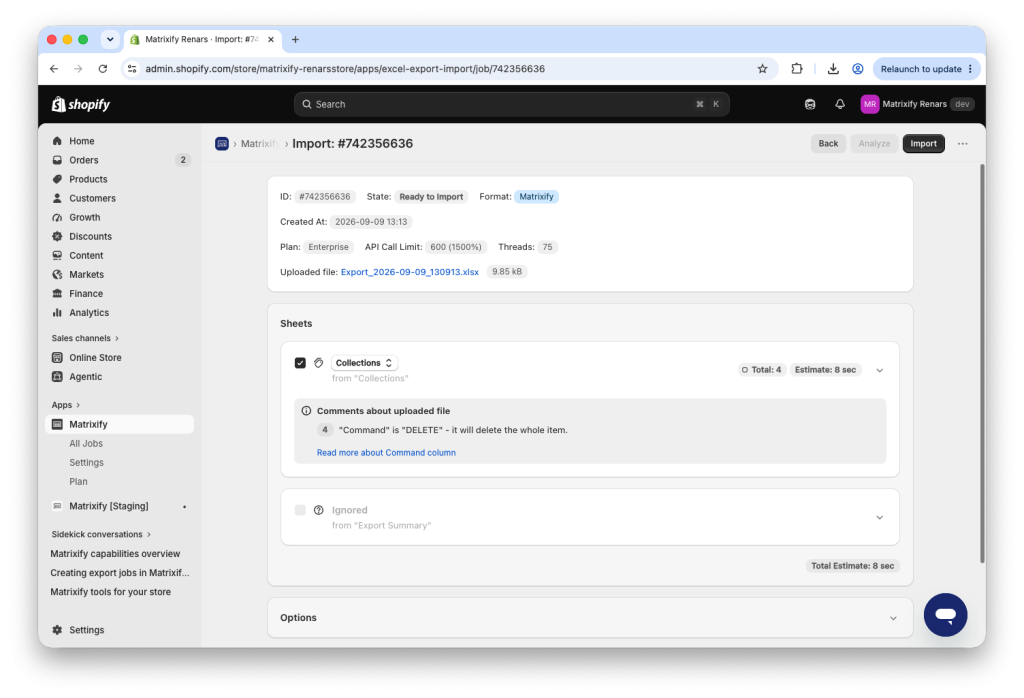
Task: Open the more actions ellipsis menu
Action: point(963,144)
